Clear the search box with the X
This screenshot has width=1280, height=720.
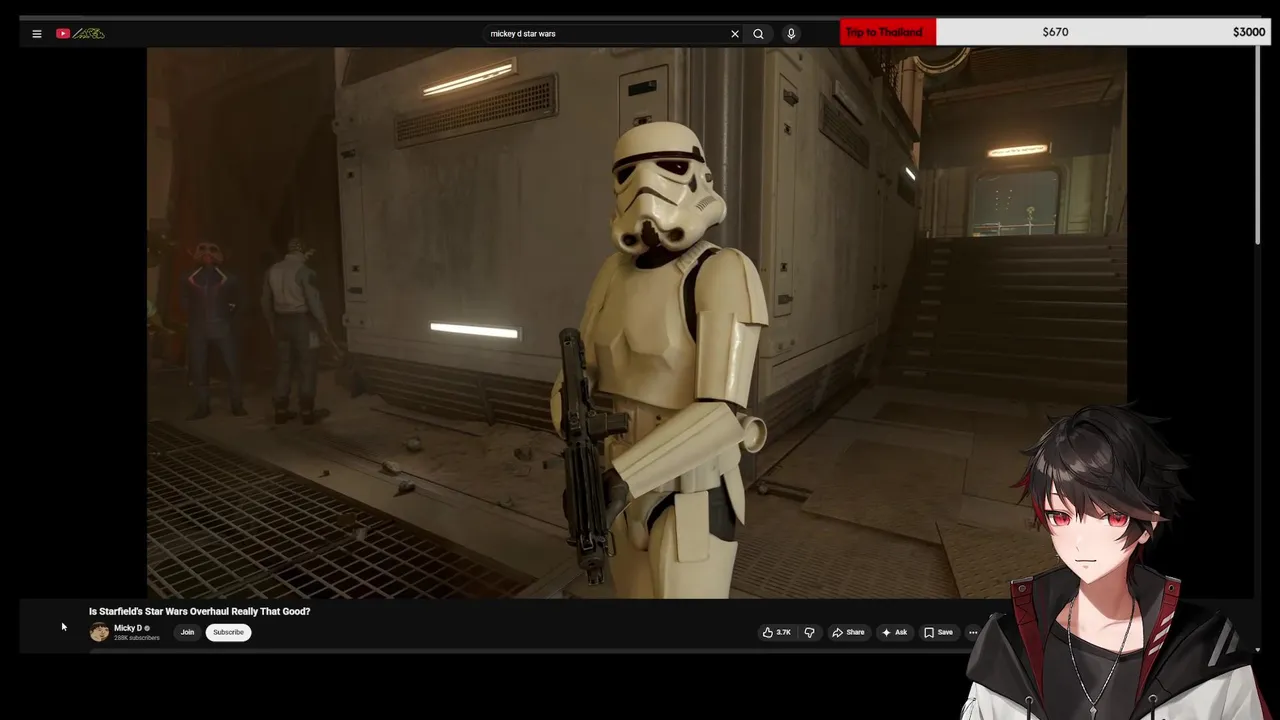click(735, 34)
